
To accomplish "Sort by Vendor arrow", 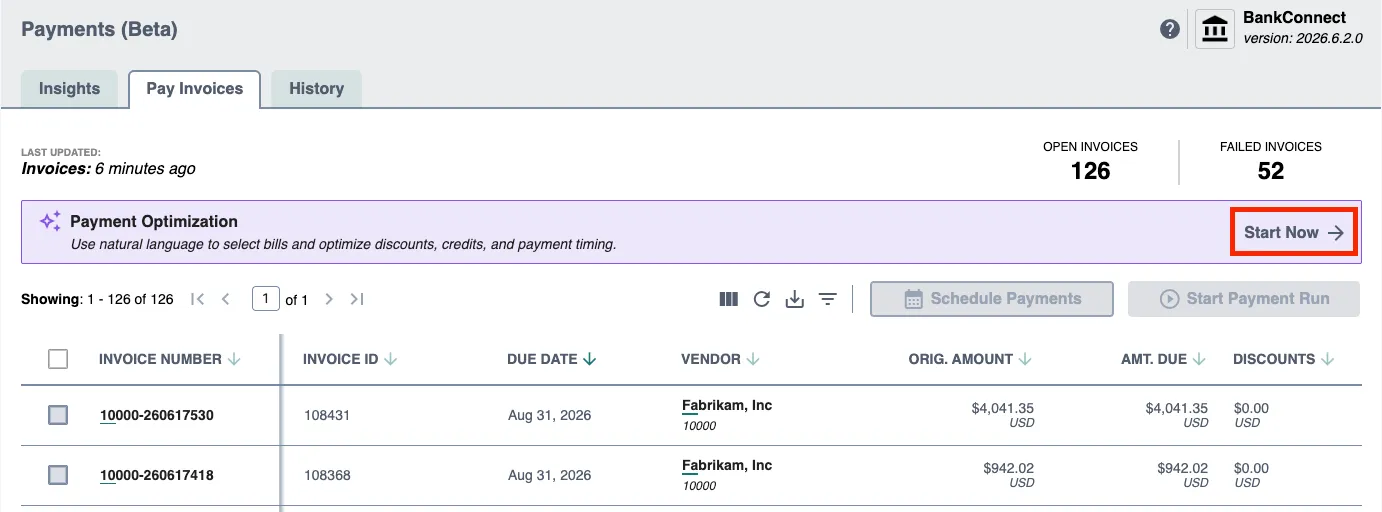I will (753, 359).
